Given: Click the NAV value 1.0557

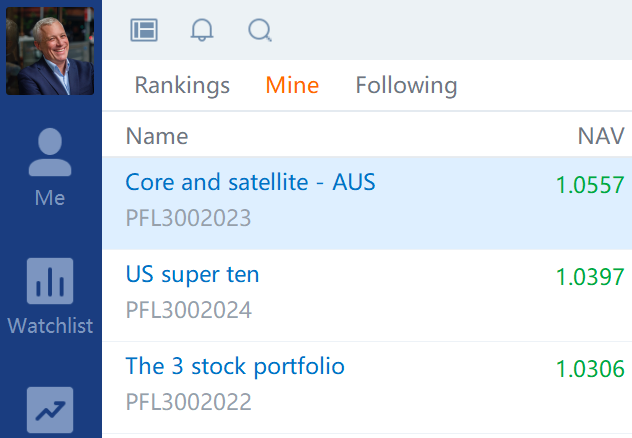Looking at the screenshot, I should click(x=590, y=185).
